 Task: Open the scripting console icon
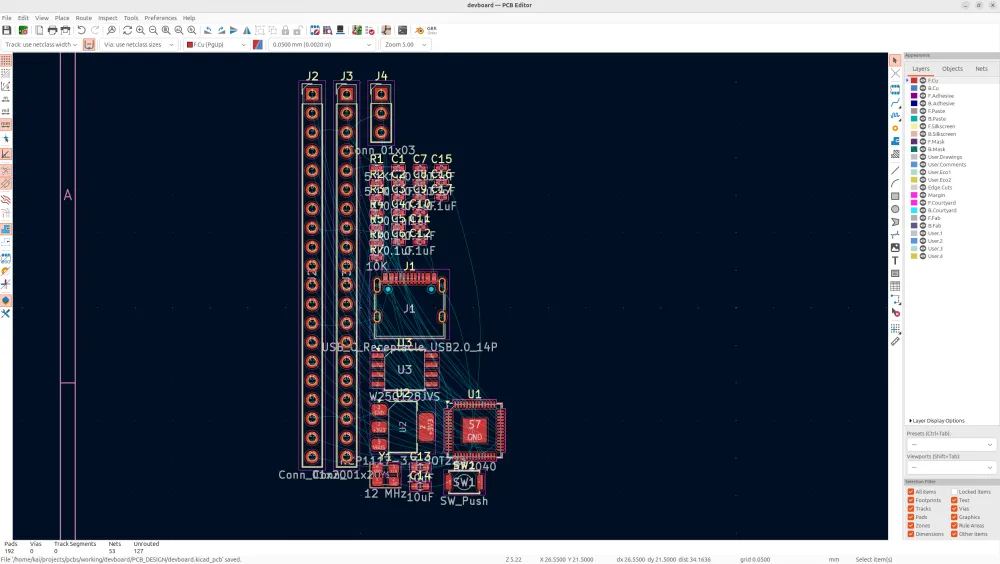[x=402, y=30]
